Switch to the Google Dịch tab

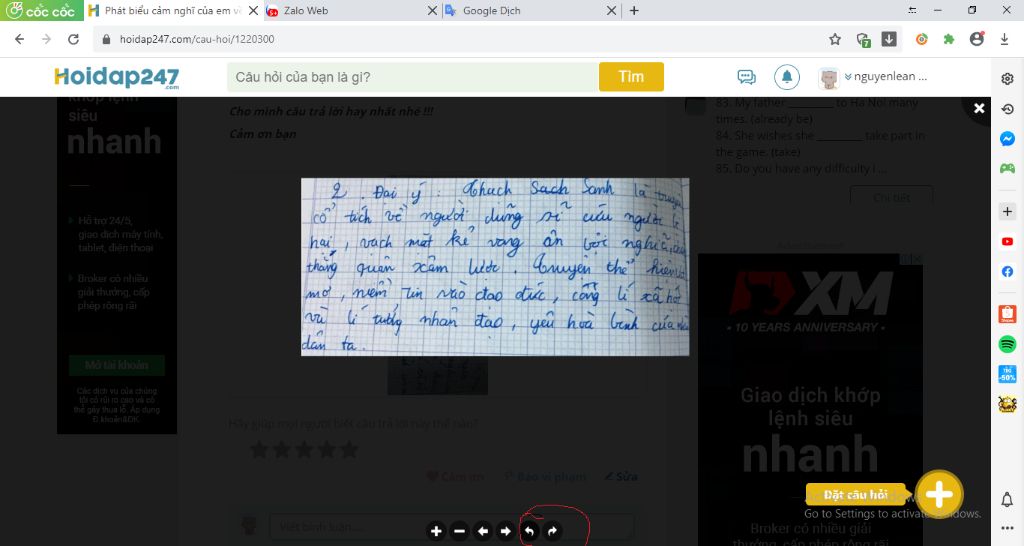point(522,10)
